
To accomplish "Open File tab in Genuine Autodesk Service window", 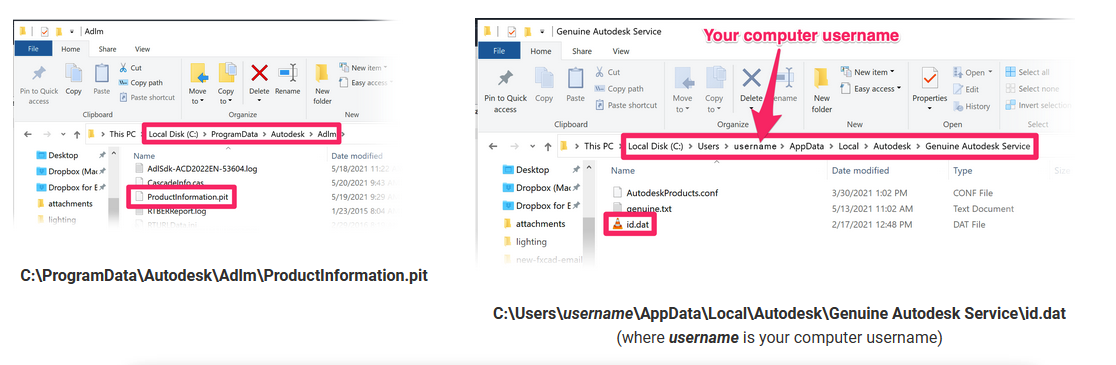I will pyautogui.click(x=500, y=51).
